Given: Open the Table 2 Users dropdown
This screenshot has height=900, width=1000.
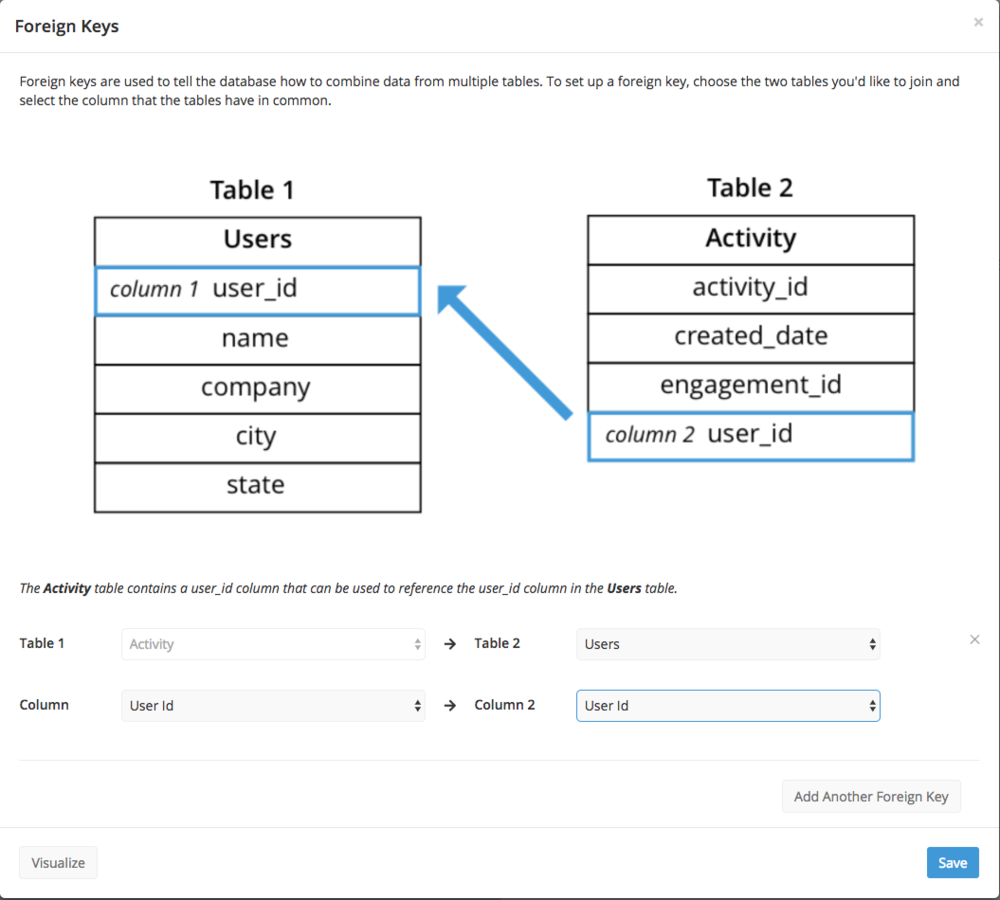Looking at the screenshot, I should click(728, 644).
